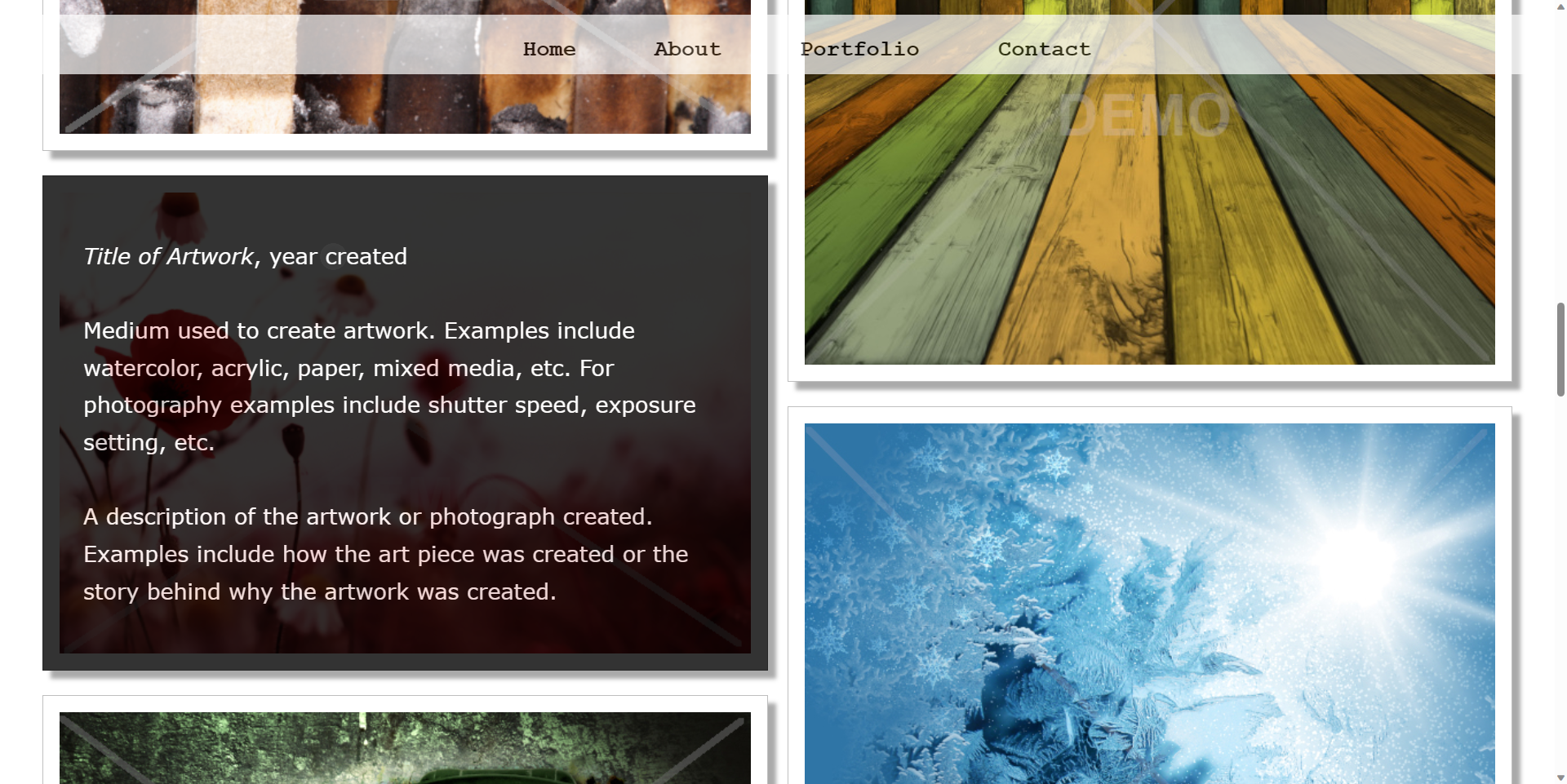Open the Contact menu item
This screenshot has height=784, width=1567.
point(1044,49)
